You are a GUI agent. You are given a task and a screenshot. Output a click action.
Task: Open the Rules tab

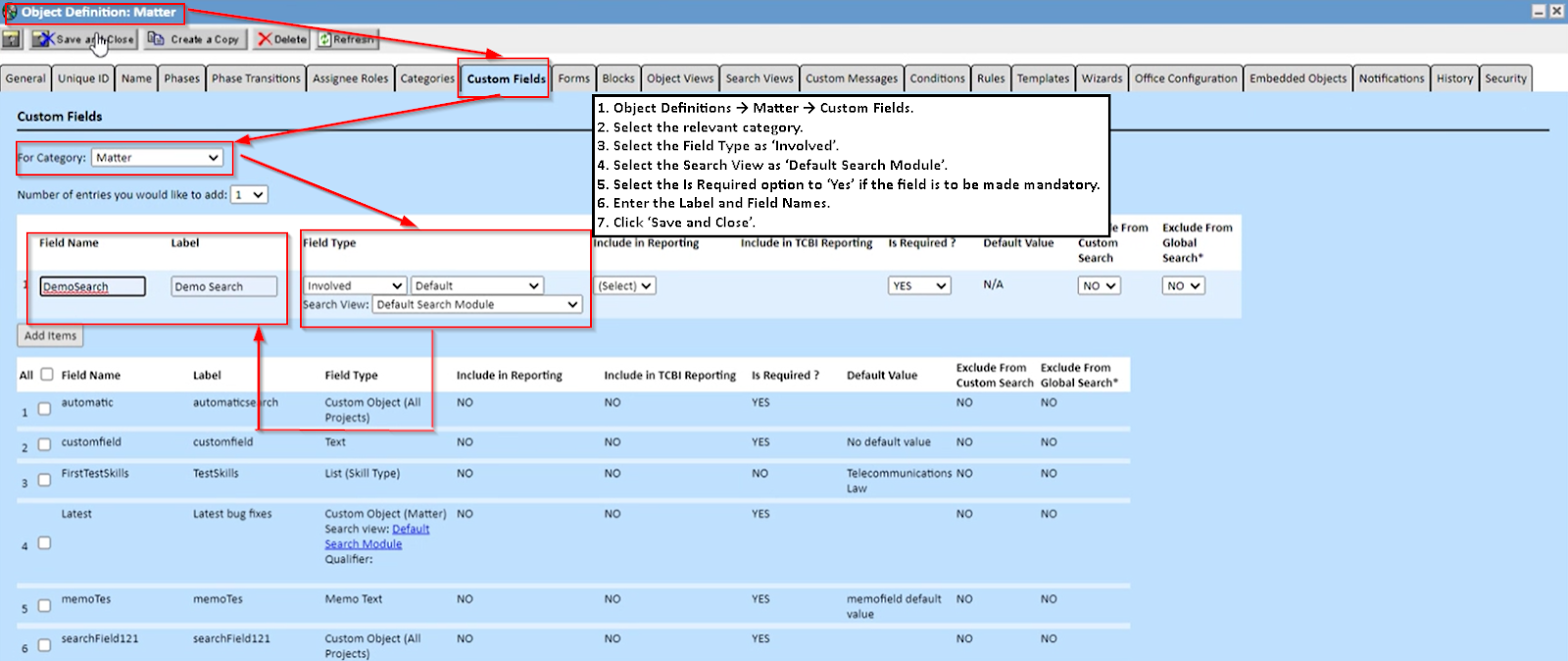[991, 78]
